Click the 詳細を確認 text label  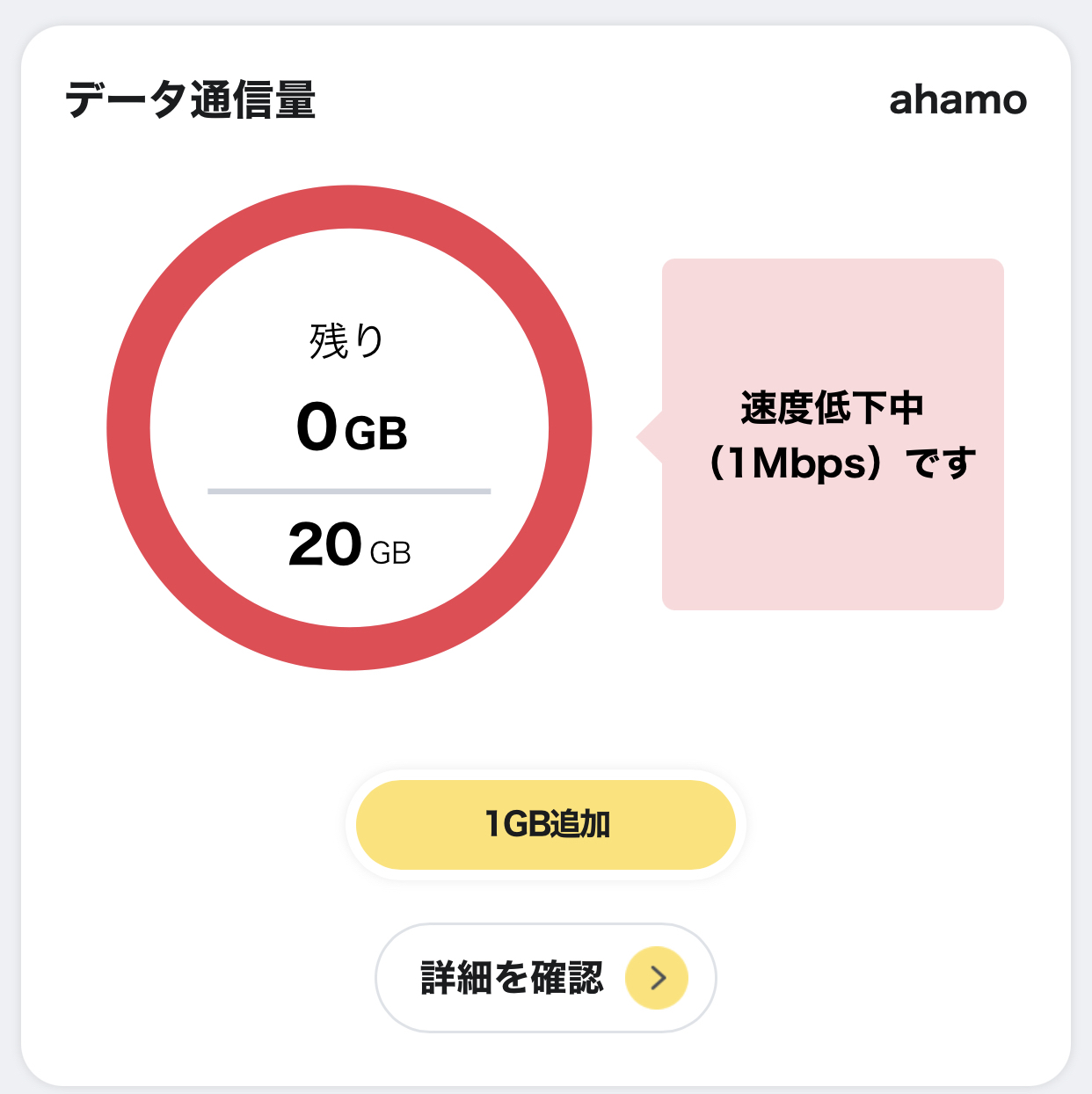pyautogui.click(x=513, y=978)
